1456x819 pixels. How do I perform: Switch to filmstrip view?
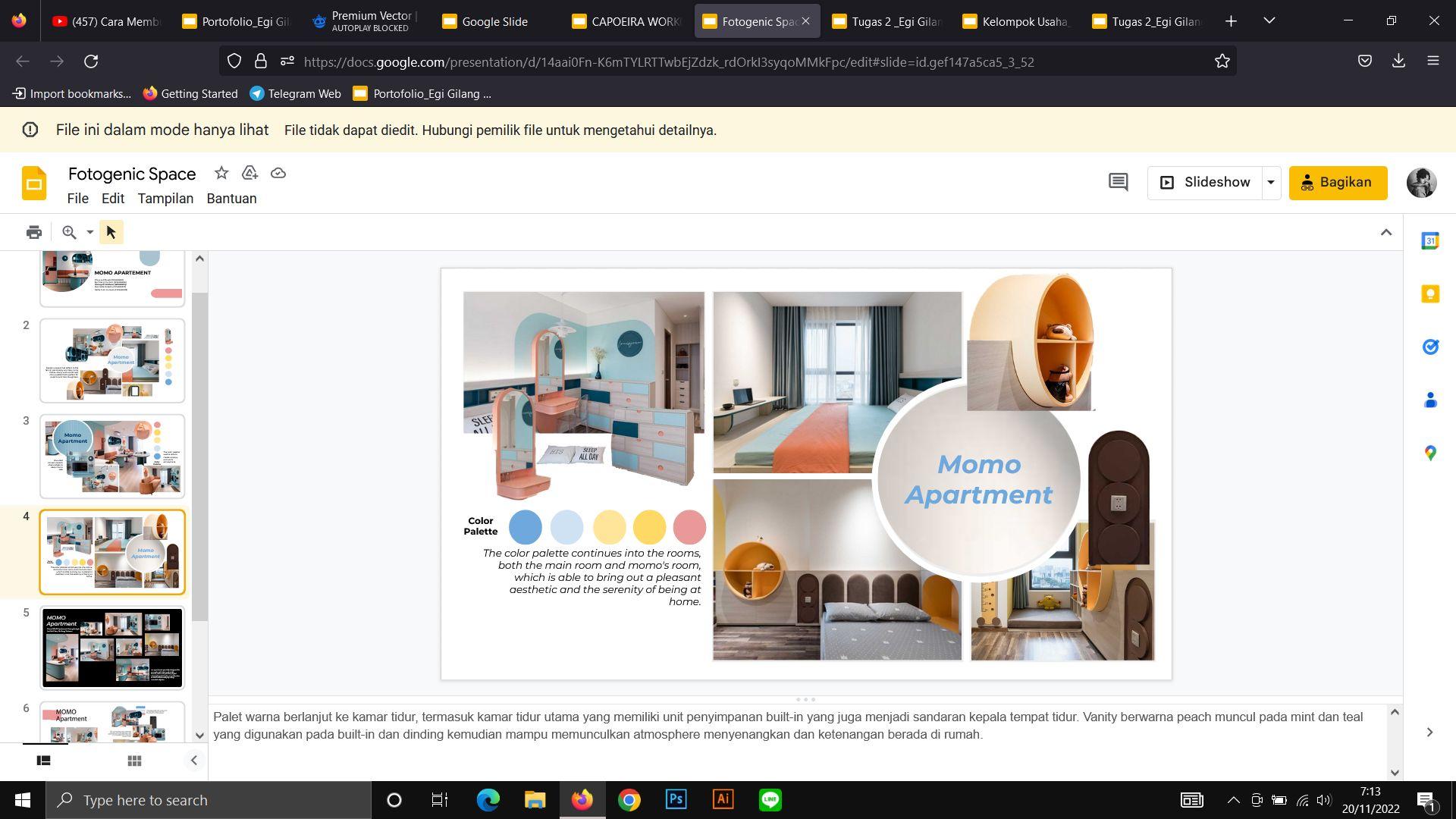(43, 761)
